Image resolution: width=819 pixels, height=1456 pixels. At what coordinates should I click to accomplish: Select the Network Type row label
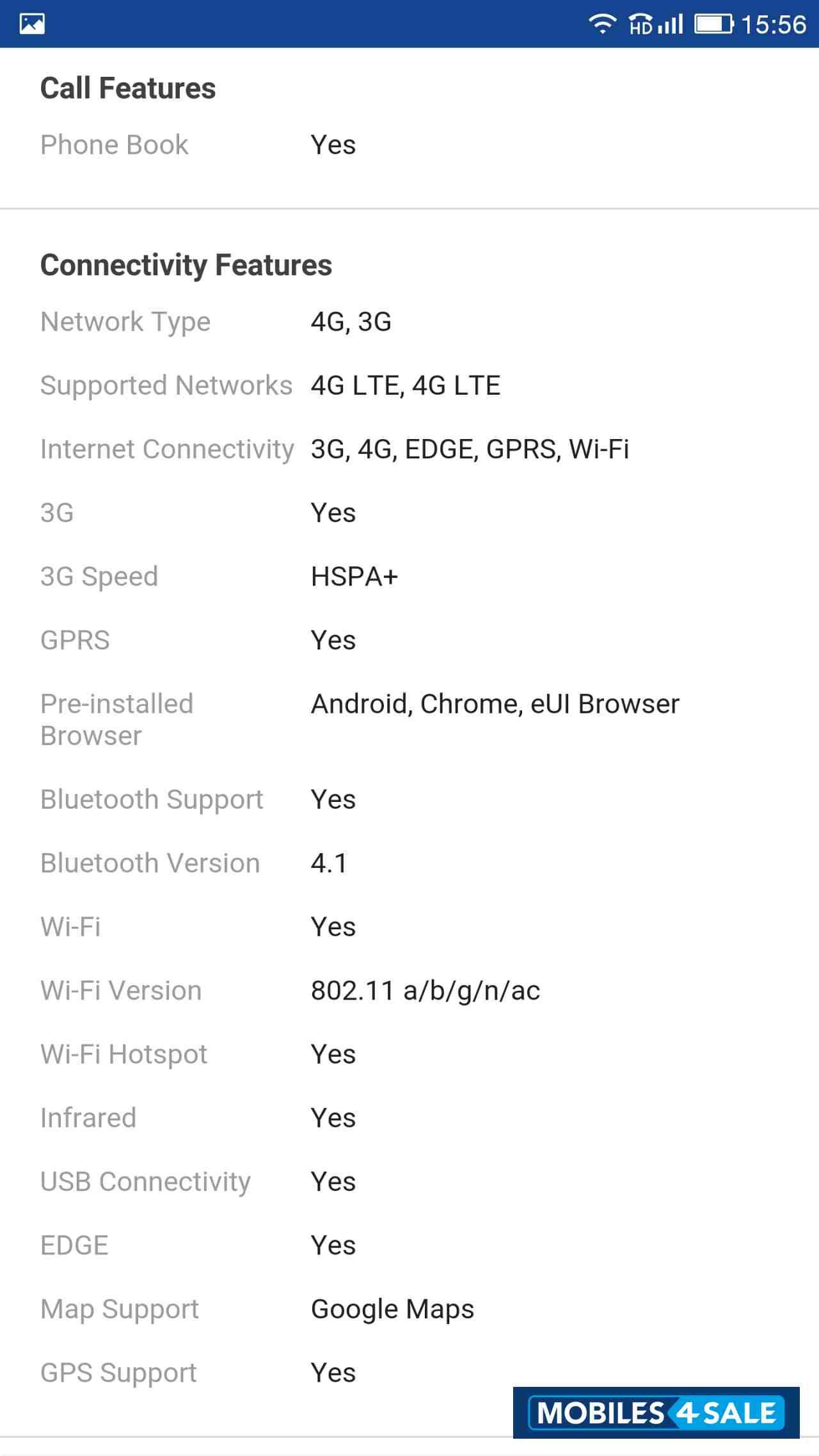pos(125,322)
